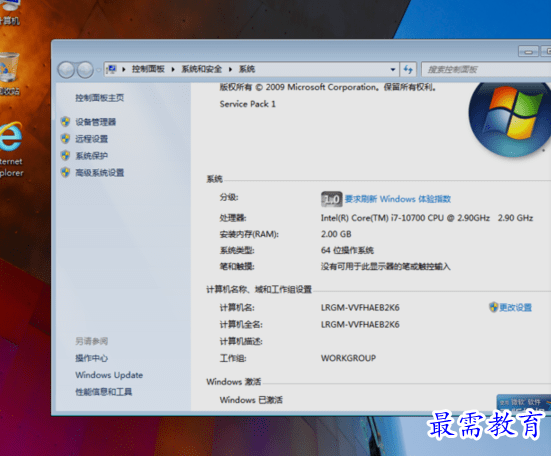Click the shield icon beside 更改设置

click(493, 307)
